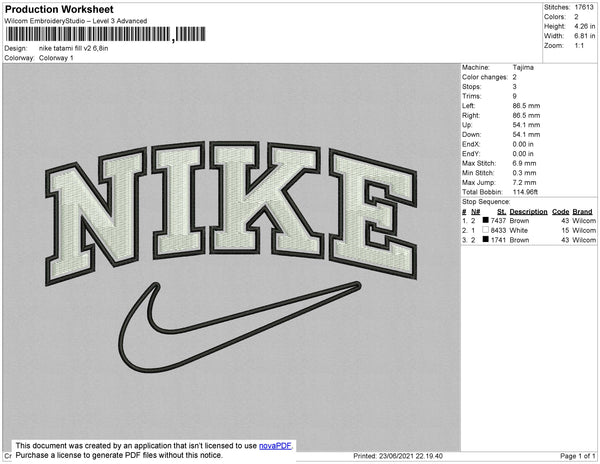Click the 'Description' column header
This screenshot has height=464, width=600.
528,212
